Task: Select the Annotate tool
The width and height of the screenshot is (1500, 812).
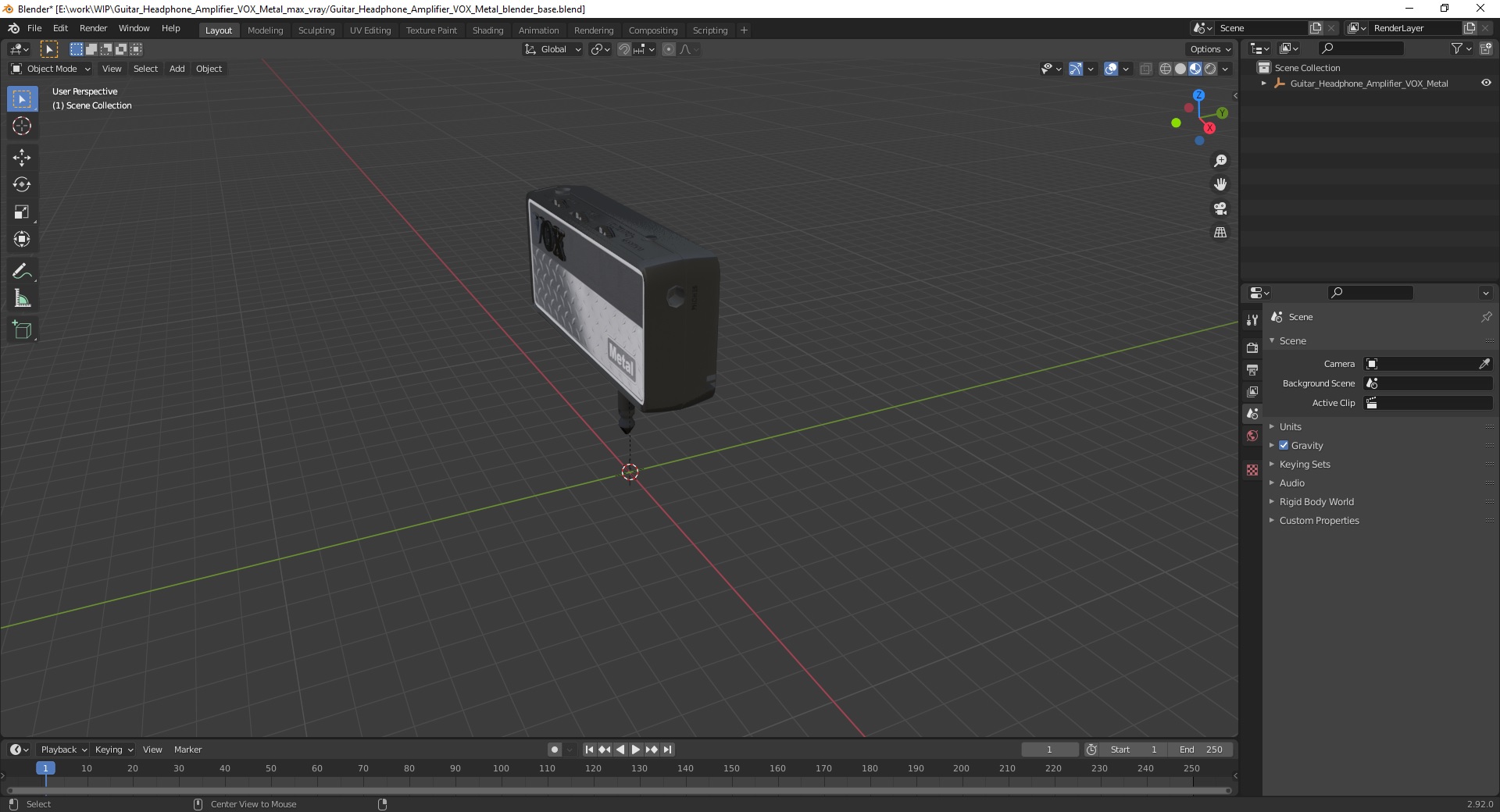Action: pos(22,272)
